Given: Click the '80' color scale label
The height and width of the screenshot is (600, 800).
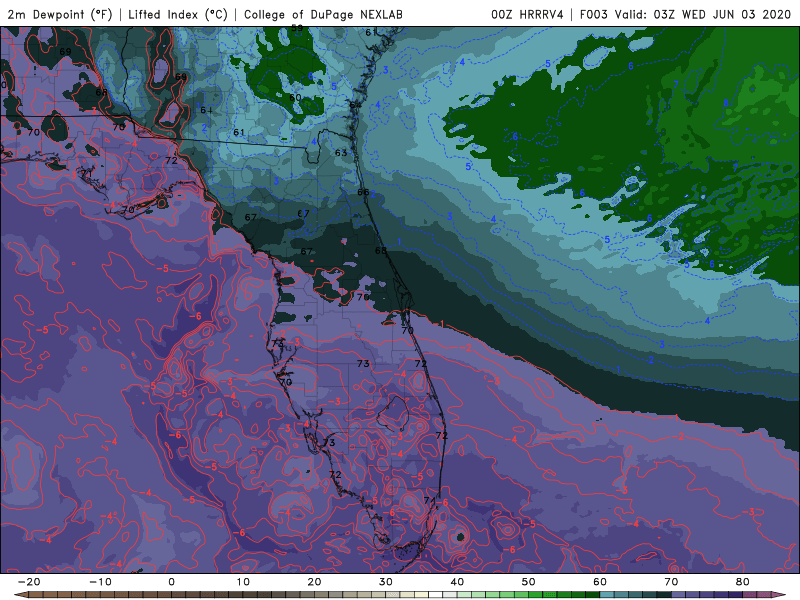Looking at the screenshot, I should pos(743,582).
